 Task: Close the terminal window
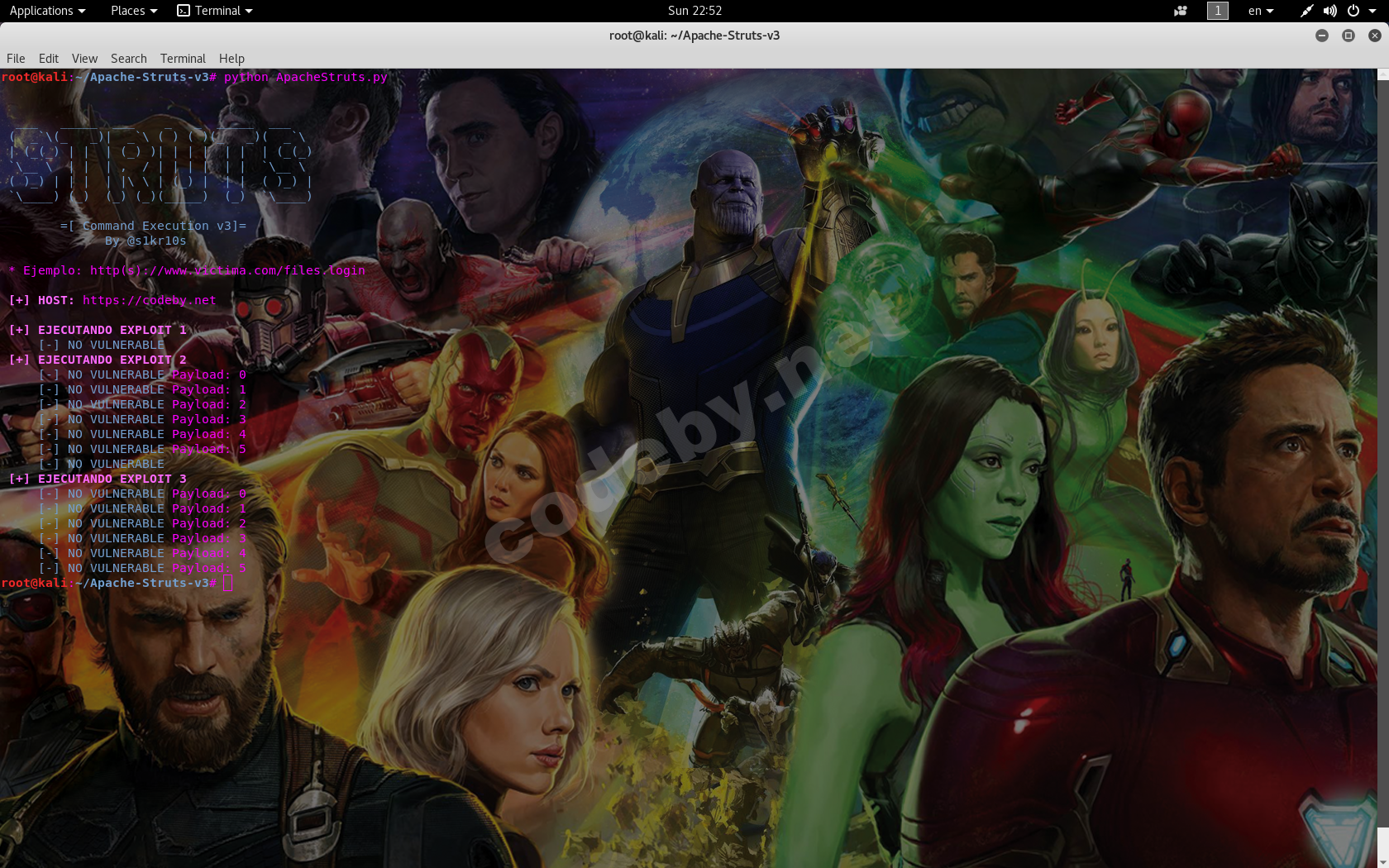(1375, 36)
